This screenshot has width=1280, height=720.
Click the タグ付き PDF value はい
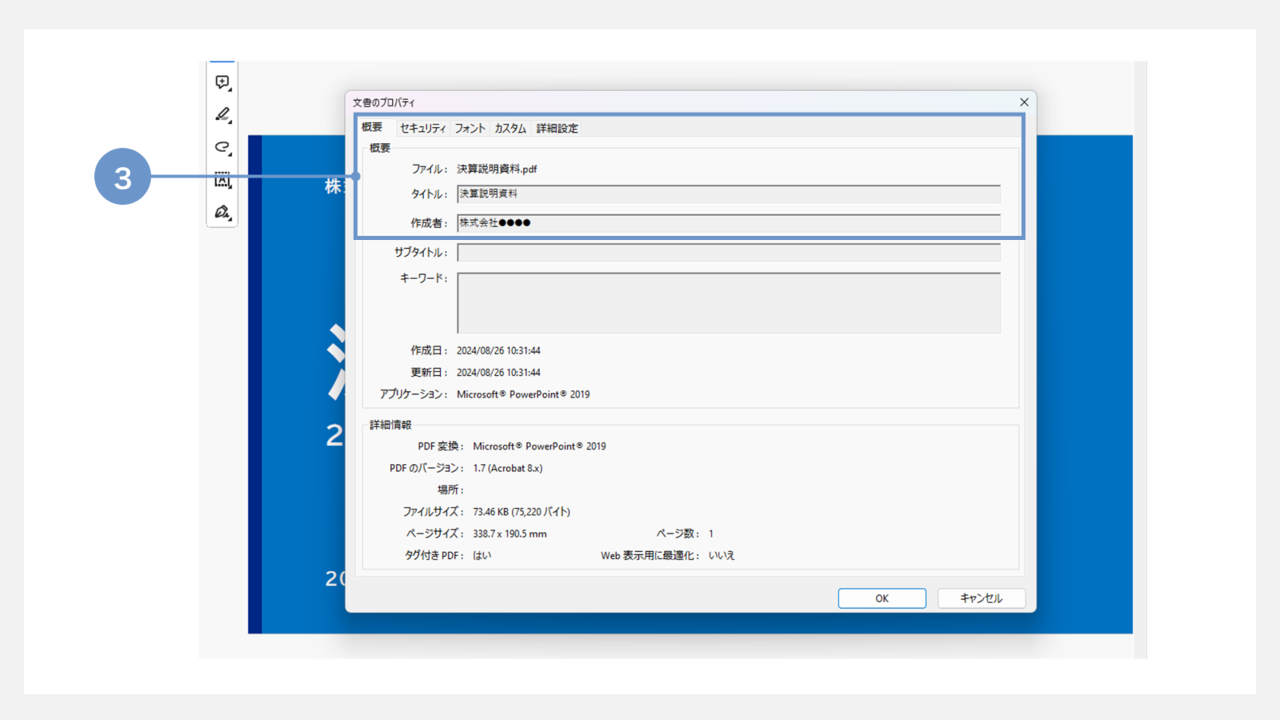point(482,555)
